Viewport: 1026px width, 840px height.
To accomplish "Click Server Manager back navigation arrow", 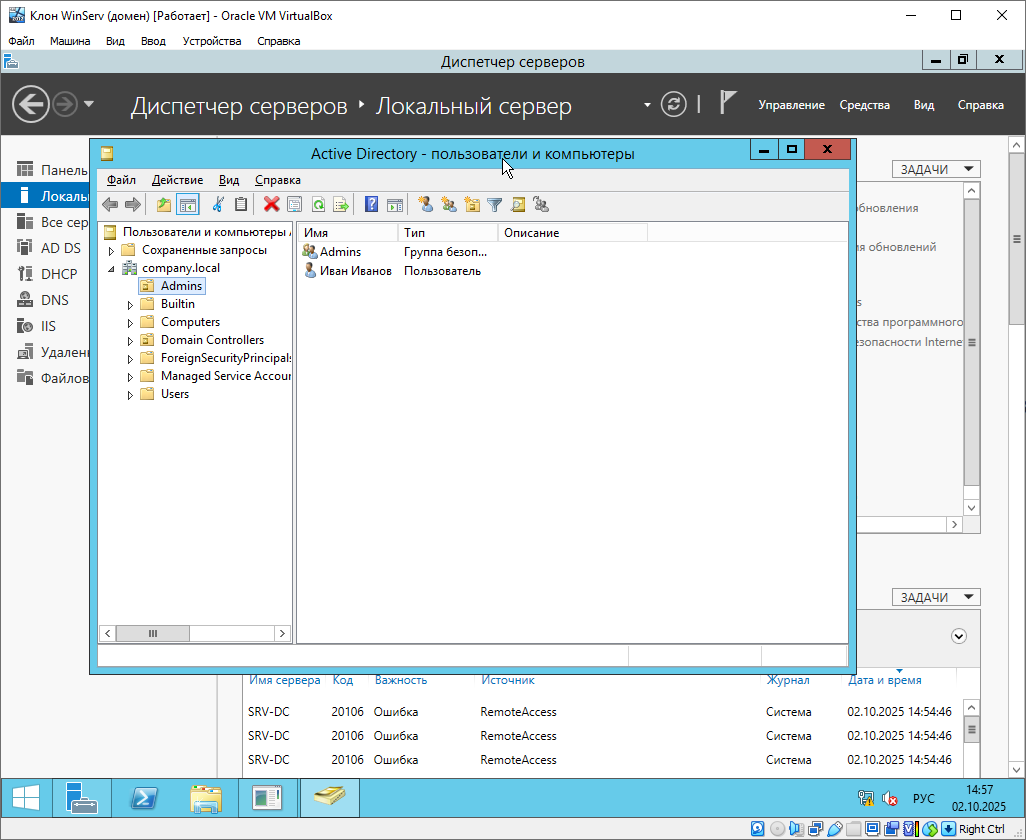I will 31,104.
